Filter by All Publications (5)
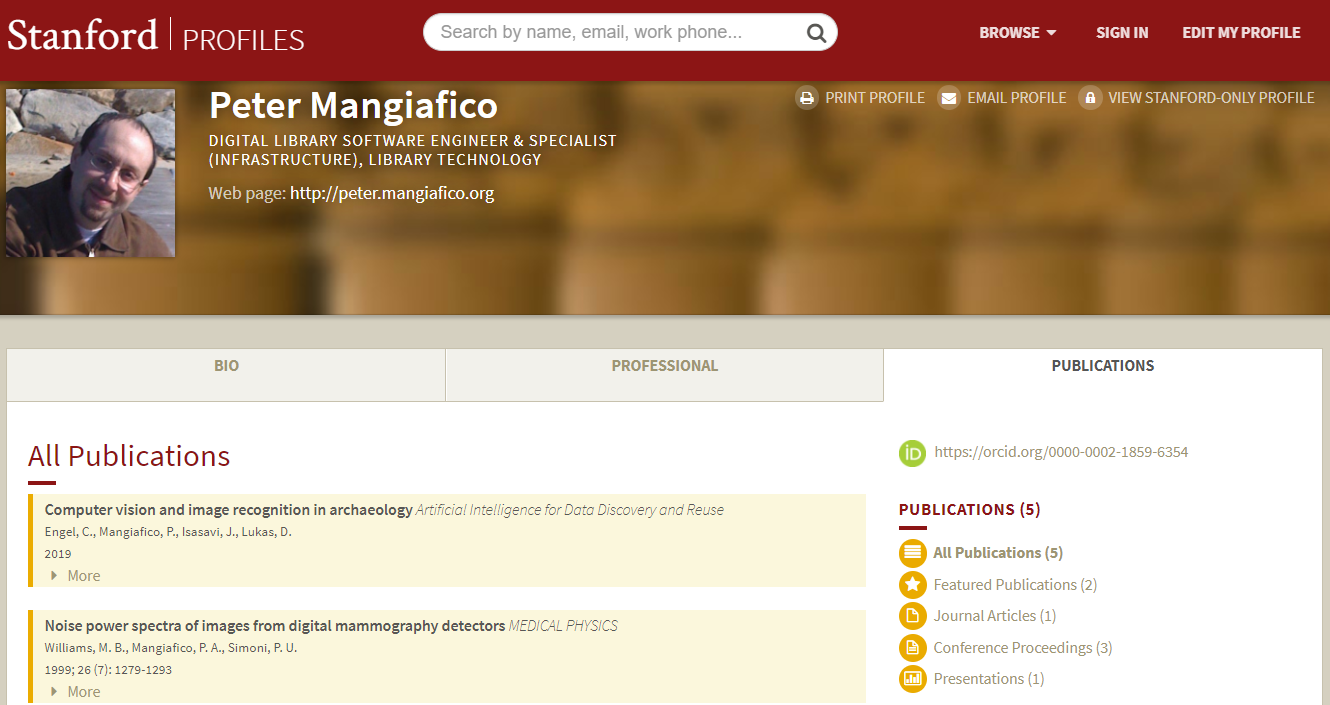Screen dimensions: 1330x705 pos(998,553)
